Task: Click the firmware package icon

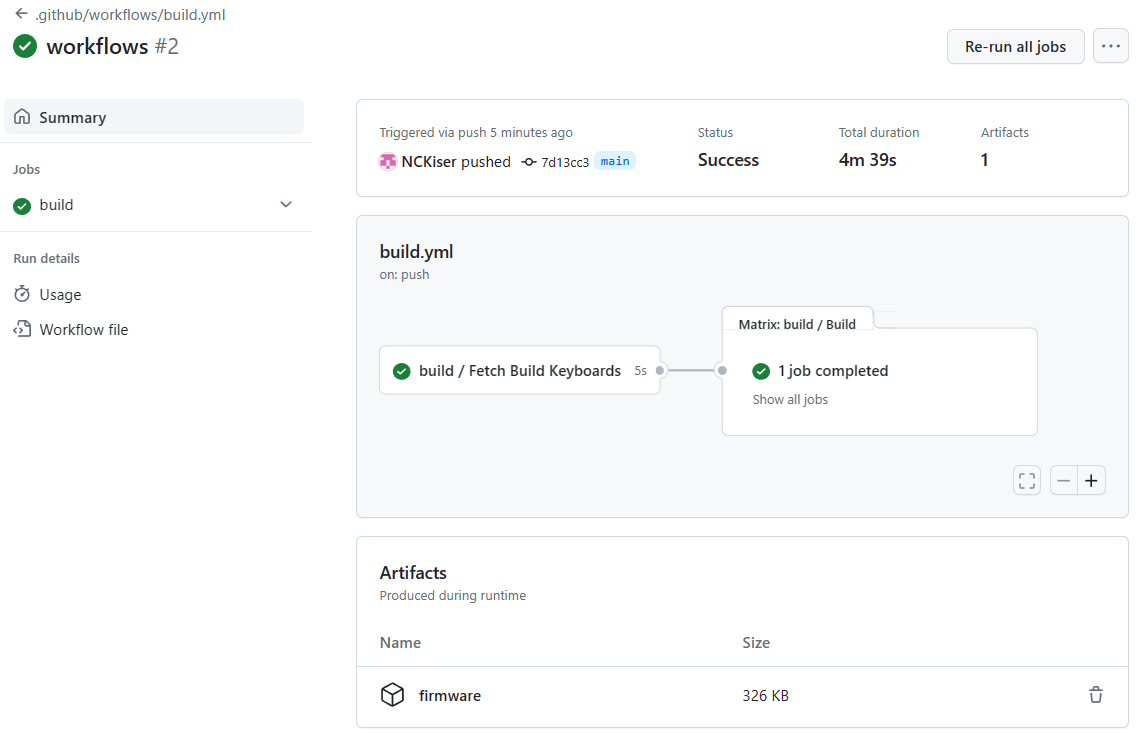Action: (392, 695)
